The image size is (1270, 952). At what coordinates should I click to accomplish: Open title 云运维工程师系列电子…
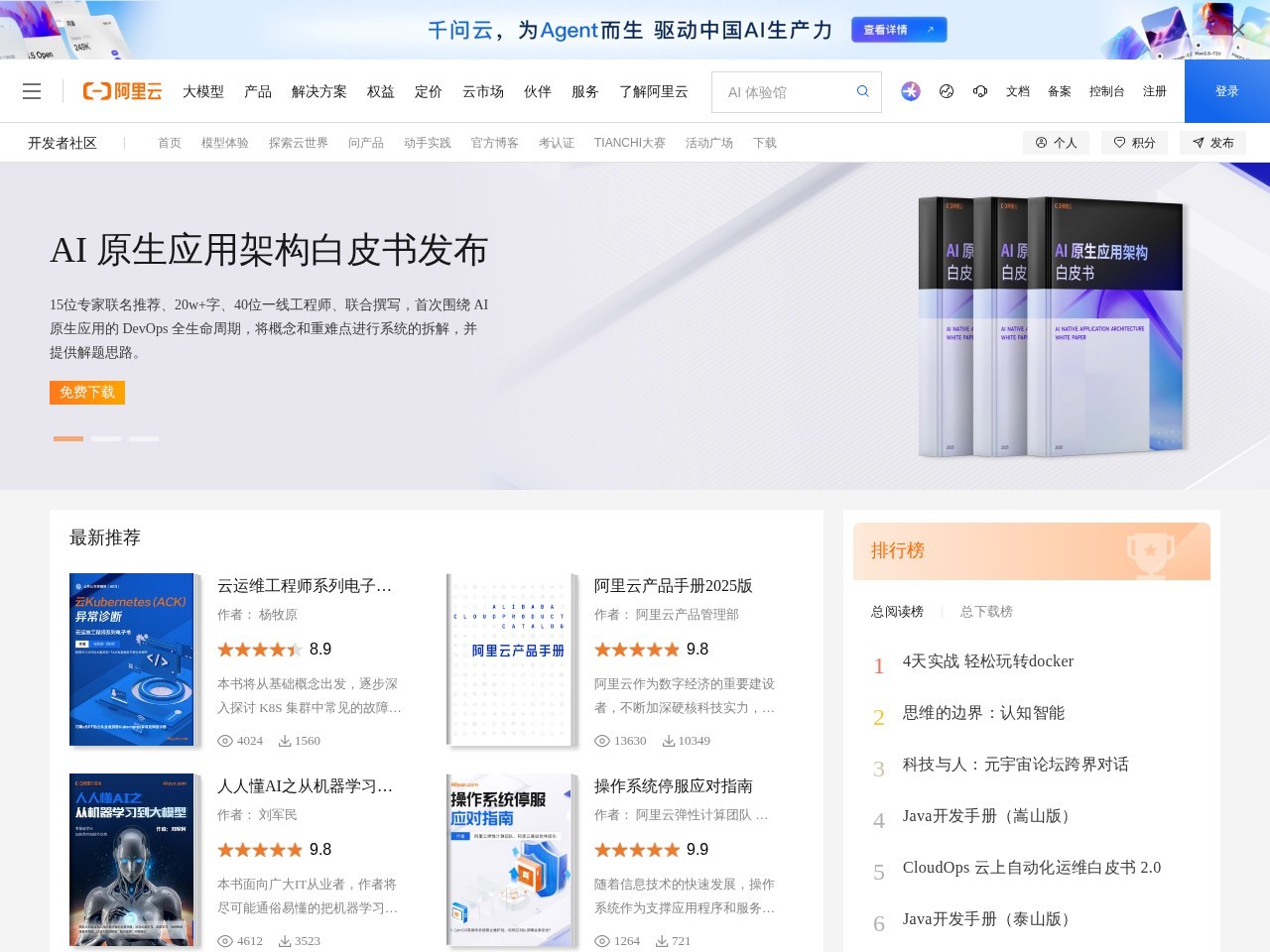click(x=305, y=586)
